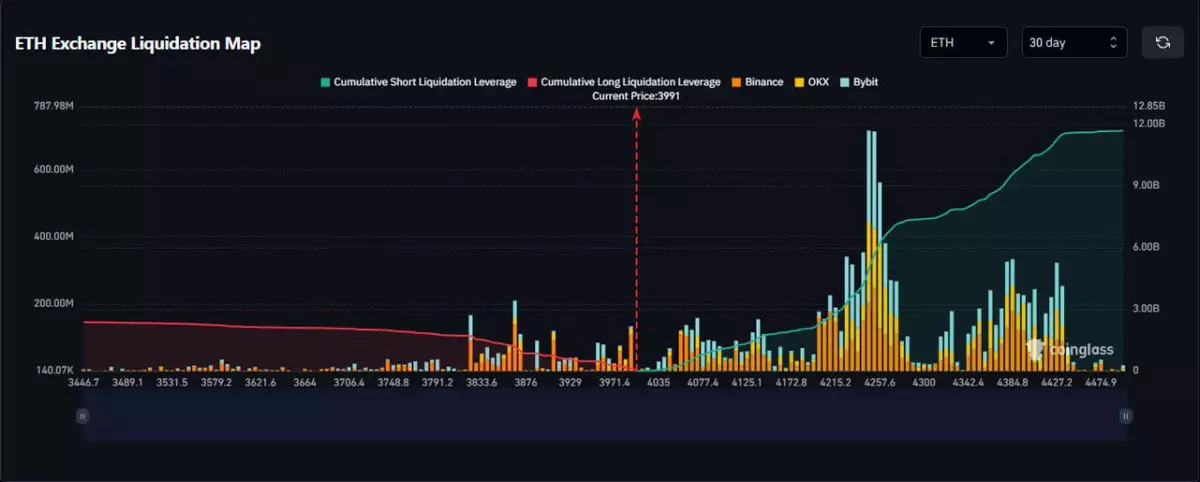The image size is (1200, 482).
Task: Click the orange Binance legend swatch
Action: click(736, 82)
